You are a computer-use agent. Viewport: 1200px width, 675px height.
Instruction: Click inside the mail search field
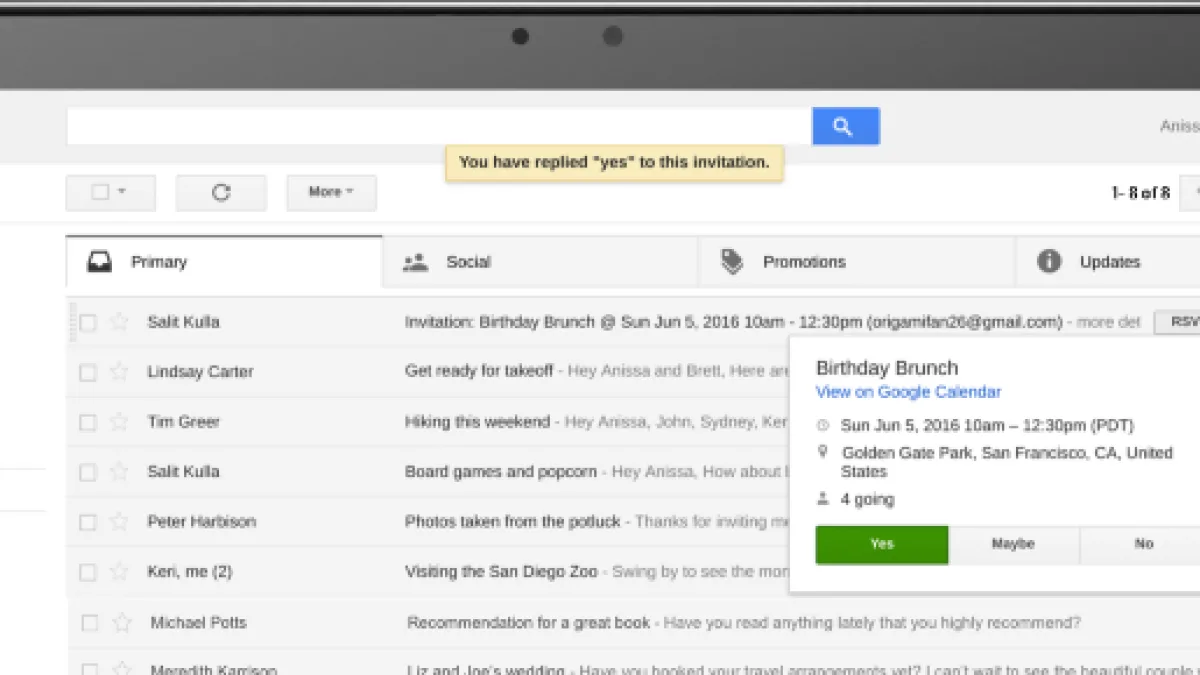(x=438, y=127)
